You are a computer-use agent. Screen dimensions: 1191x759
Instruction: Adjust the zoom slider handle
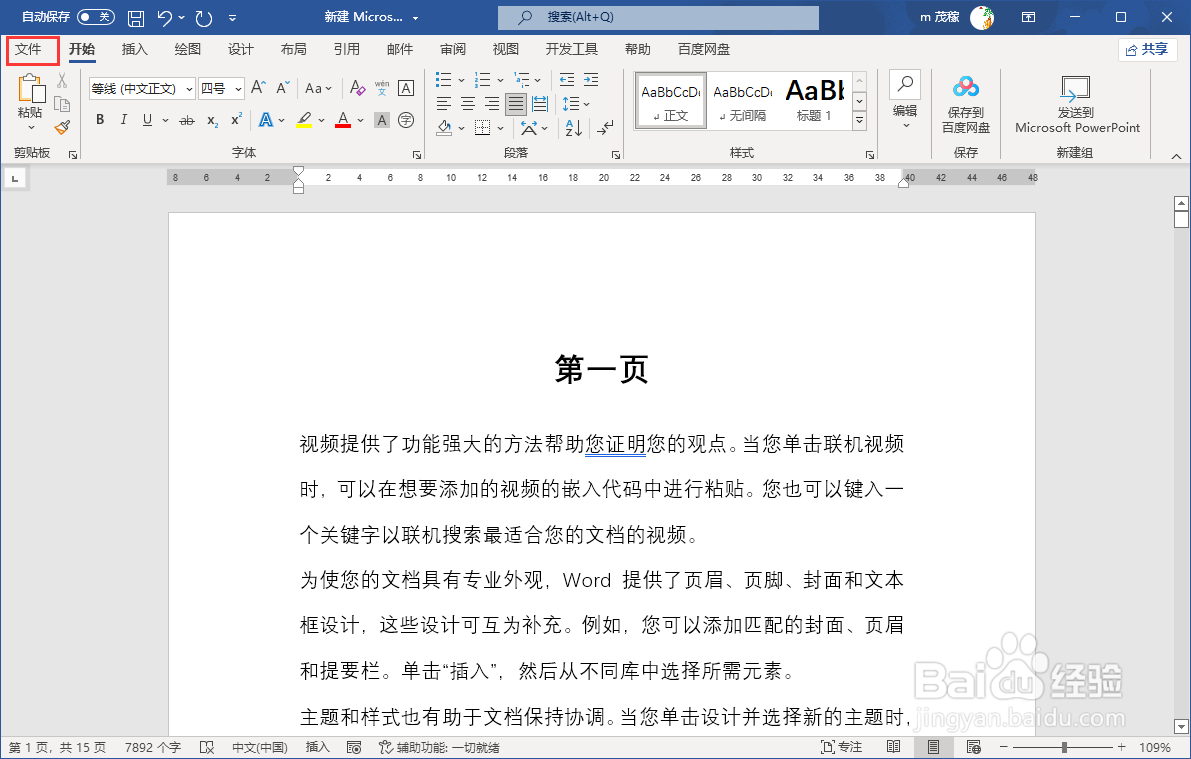1064,748
